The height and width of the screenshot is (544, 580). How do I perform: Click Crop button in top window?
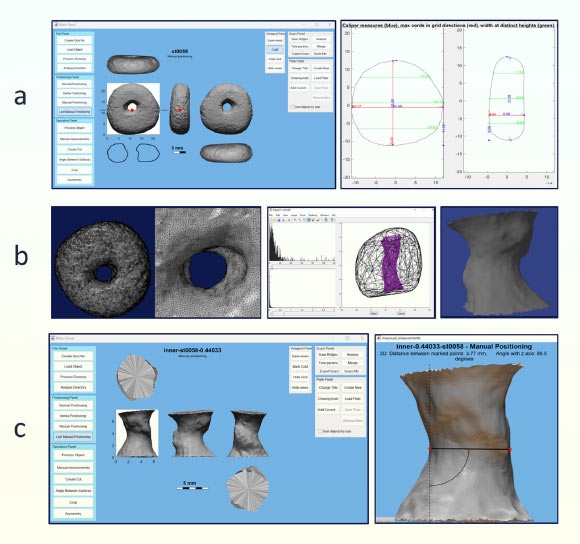74,170
